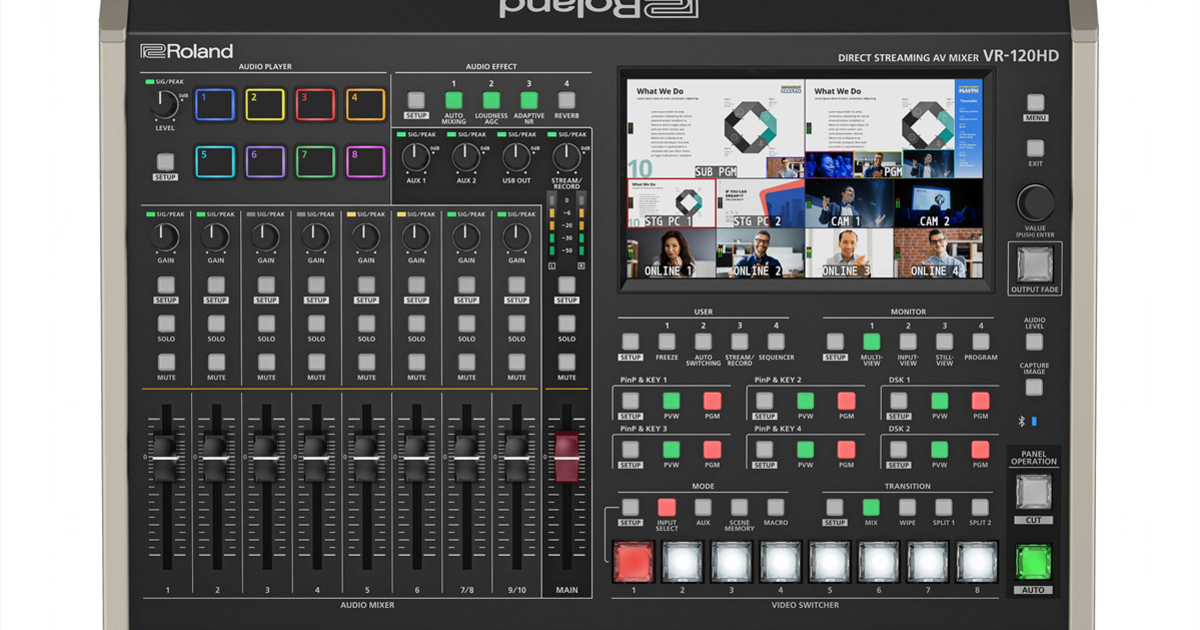Click the Audio Player LEVEL knob
This screenshot has width=1200, height=630.
point(163,105)
